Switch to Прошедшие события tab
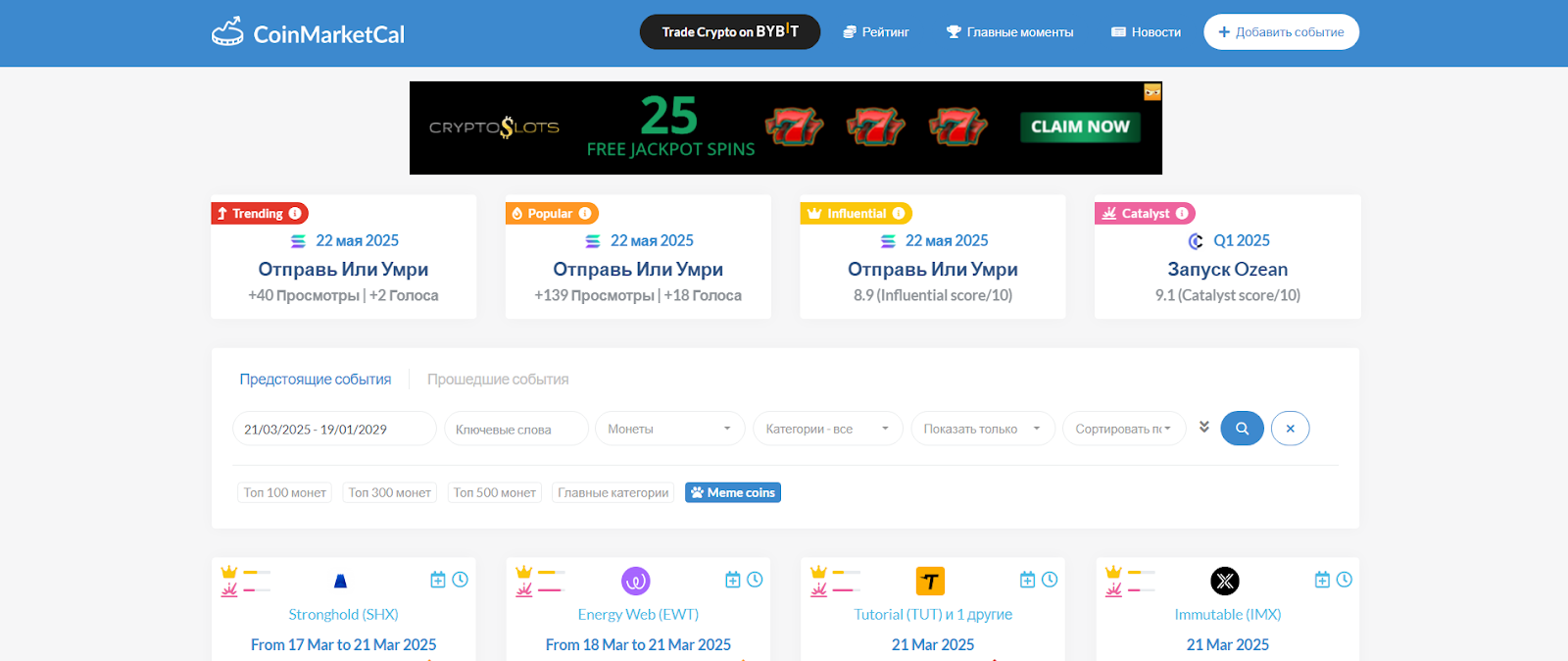The width and height of the screenshot is (1568, 661). point(498,380)
